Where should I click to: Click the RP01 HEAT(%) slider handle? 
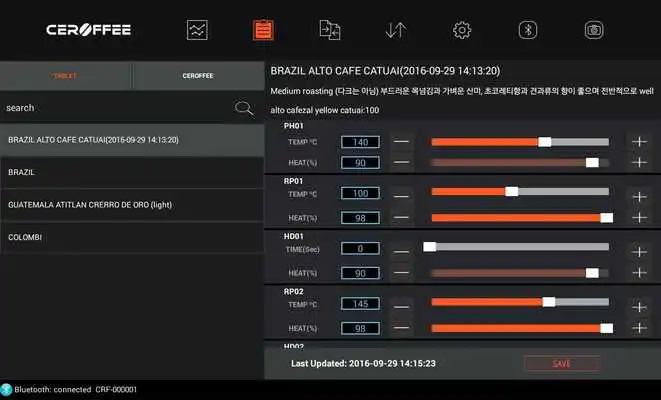[x=607, y=218]
